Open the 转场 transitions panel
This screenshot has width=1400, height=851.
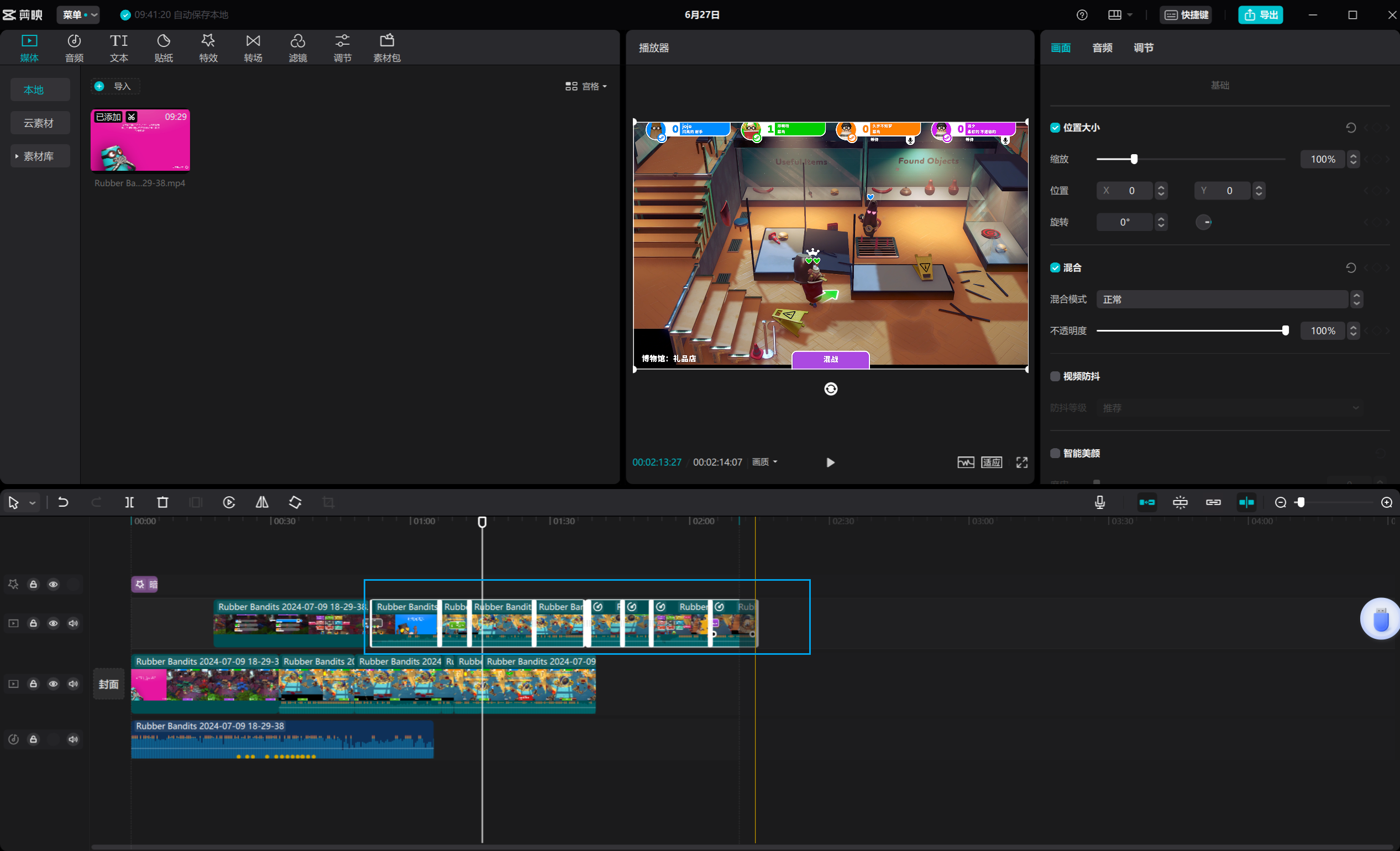coord(253,48)
